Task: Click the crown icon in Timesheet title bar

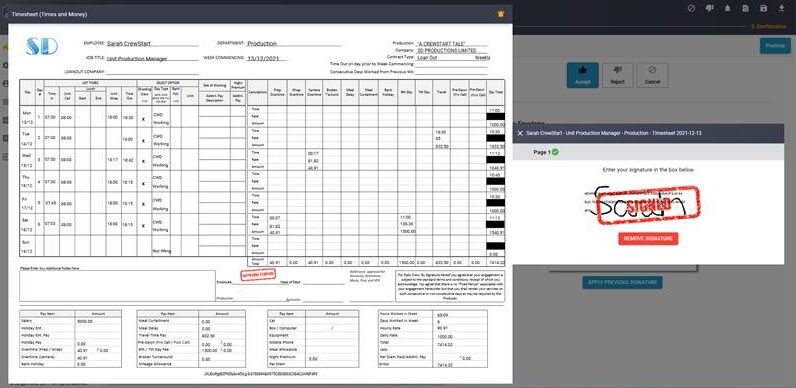Action: [x=501, y=14]
